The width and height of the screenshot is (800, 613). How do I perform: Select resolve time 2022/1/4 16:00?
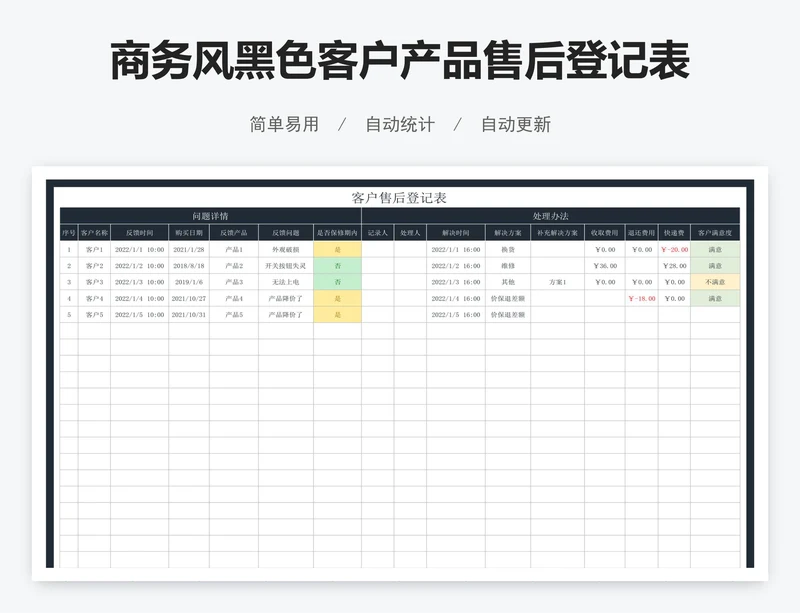(x=456, y=299)
